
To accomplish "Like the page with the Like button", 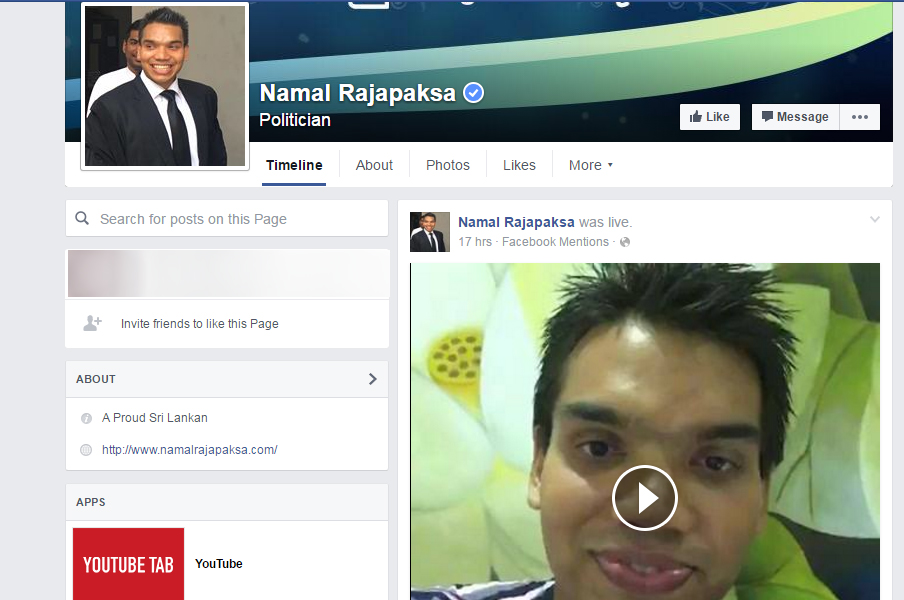I will click(710, 117).
